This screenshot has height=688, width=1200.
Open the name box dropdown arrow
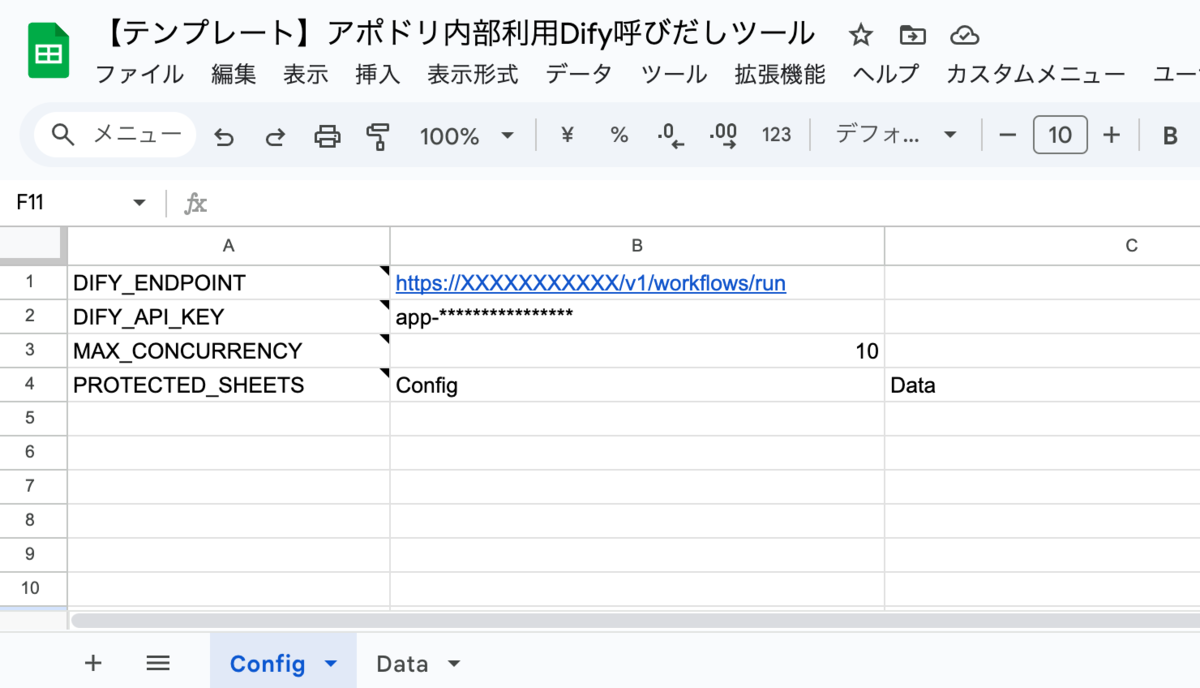(139, 203)
